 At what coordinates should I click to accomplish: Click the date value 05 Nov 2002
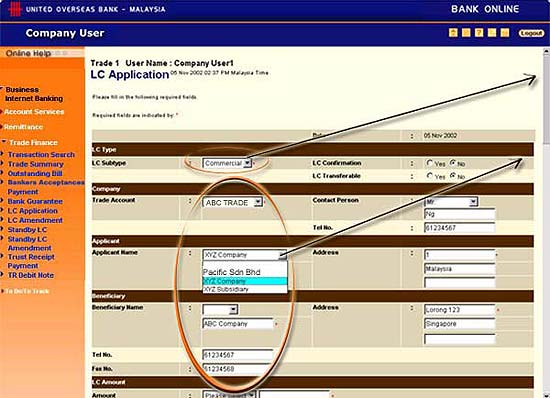[440, 136]
